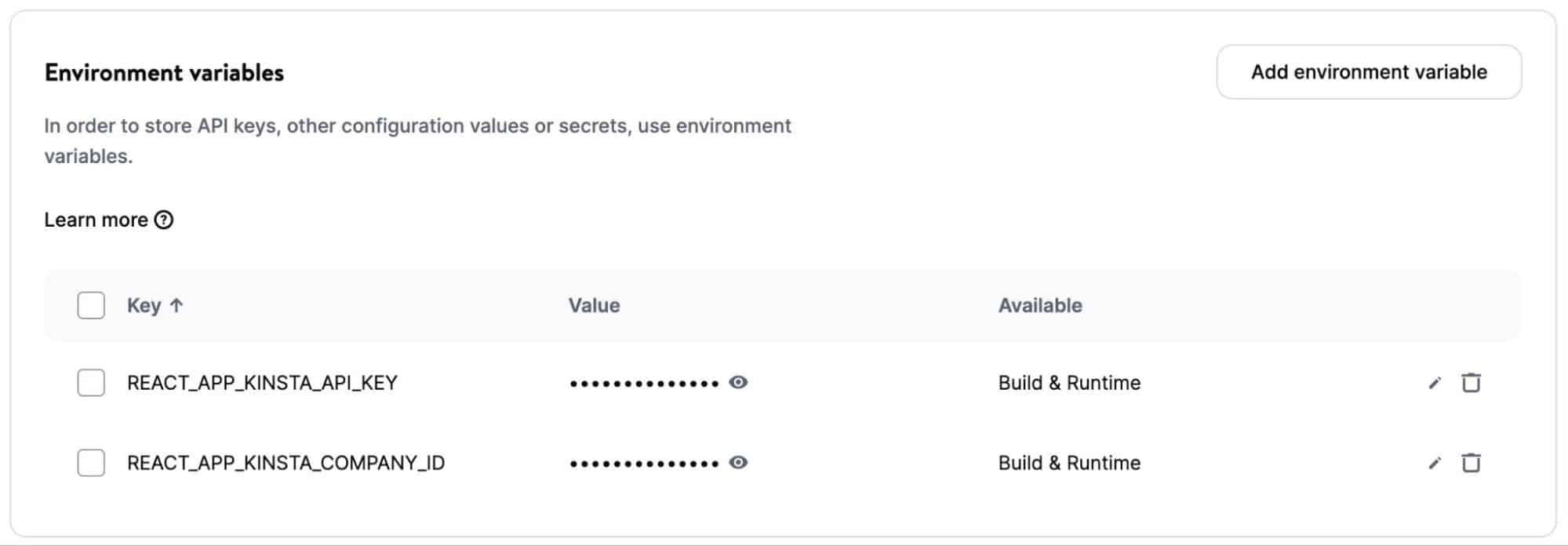The height and width of the screenshot is (546, 1568).
Task: Open the help icon beside Learn more
Action: click(x=165, y=220)
